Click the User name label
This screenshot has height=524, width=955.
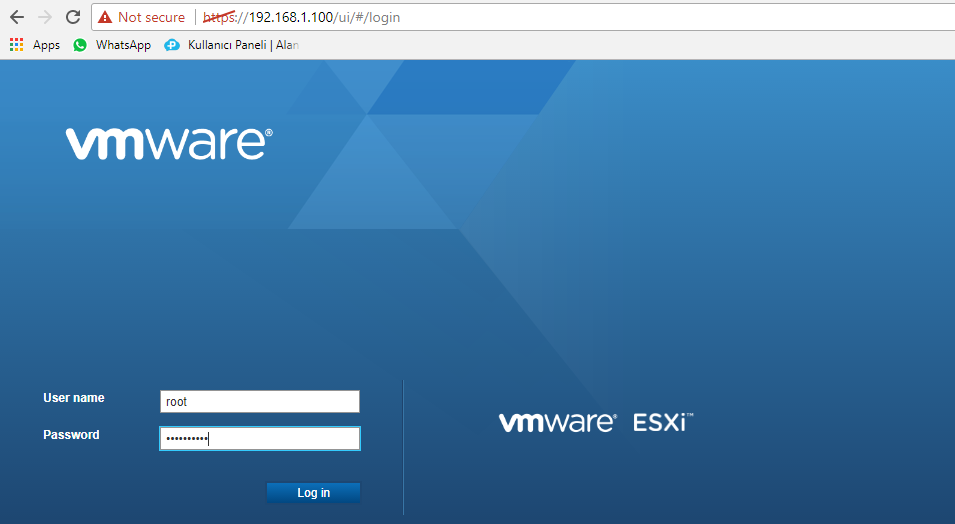click(x=74, y=398)
